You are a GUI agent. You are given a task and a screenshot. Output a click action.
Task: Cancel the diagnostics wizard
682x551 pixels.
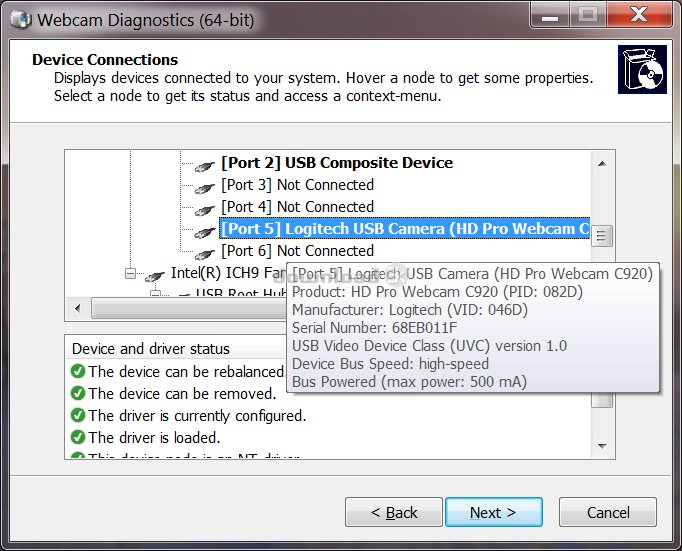pyautogui.click(x=608, y=512)
